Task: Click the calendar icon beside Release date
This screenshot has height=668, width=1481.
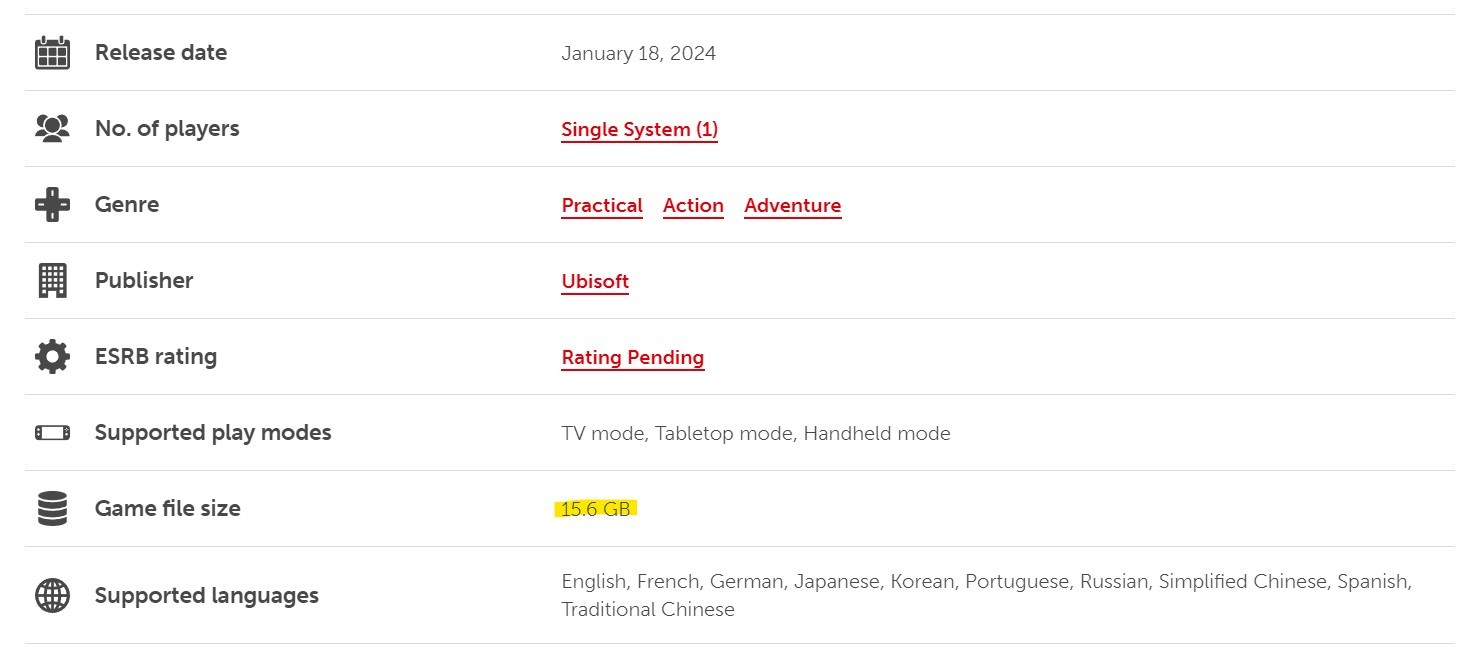Action: click(52, 53)
